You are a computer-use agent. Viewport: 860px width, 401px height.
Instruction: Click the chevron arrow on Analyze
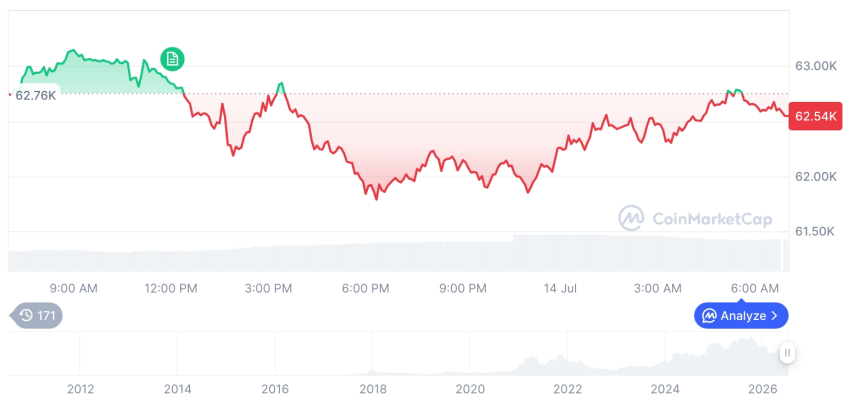[x=774, y=315]
